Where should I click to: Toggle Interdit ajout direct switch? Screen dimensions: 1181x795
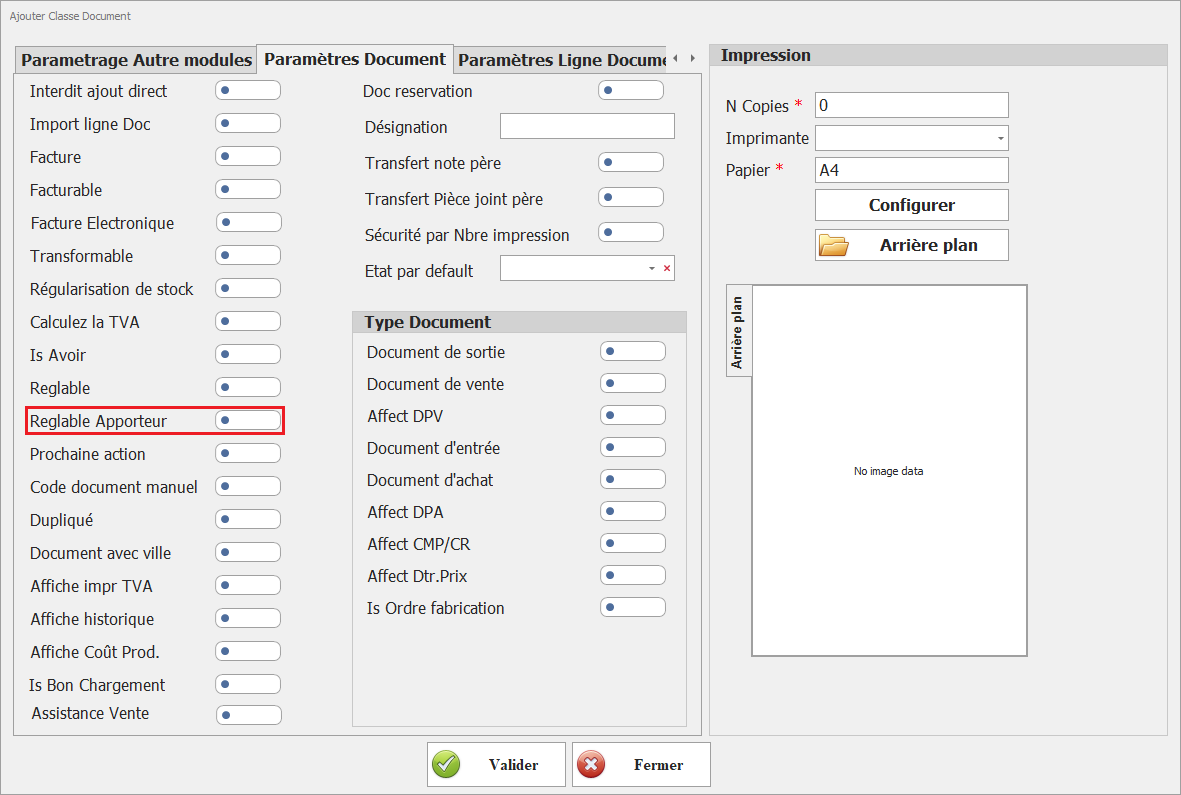[248, 90]
